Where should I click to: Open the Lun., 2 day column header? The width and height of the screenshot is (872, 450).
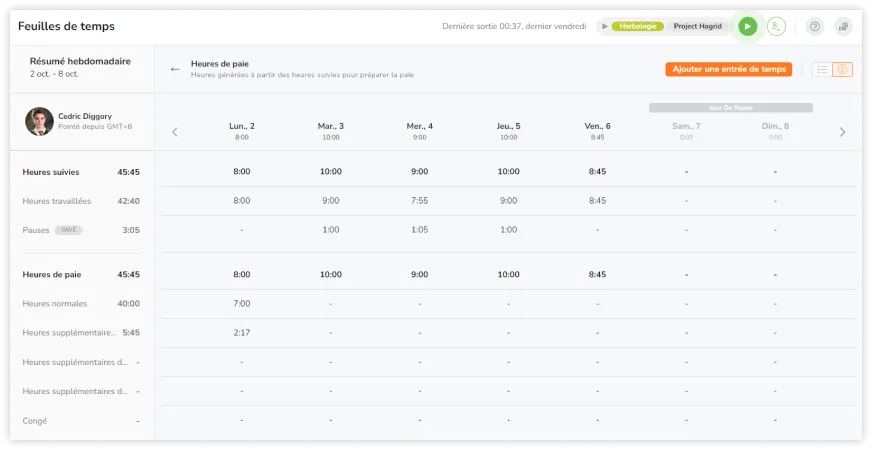tap(242, 130)
